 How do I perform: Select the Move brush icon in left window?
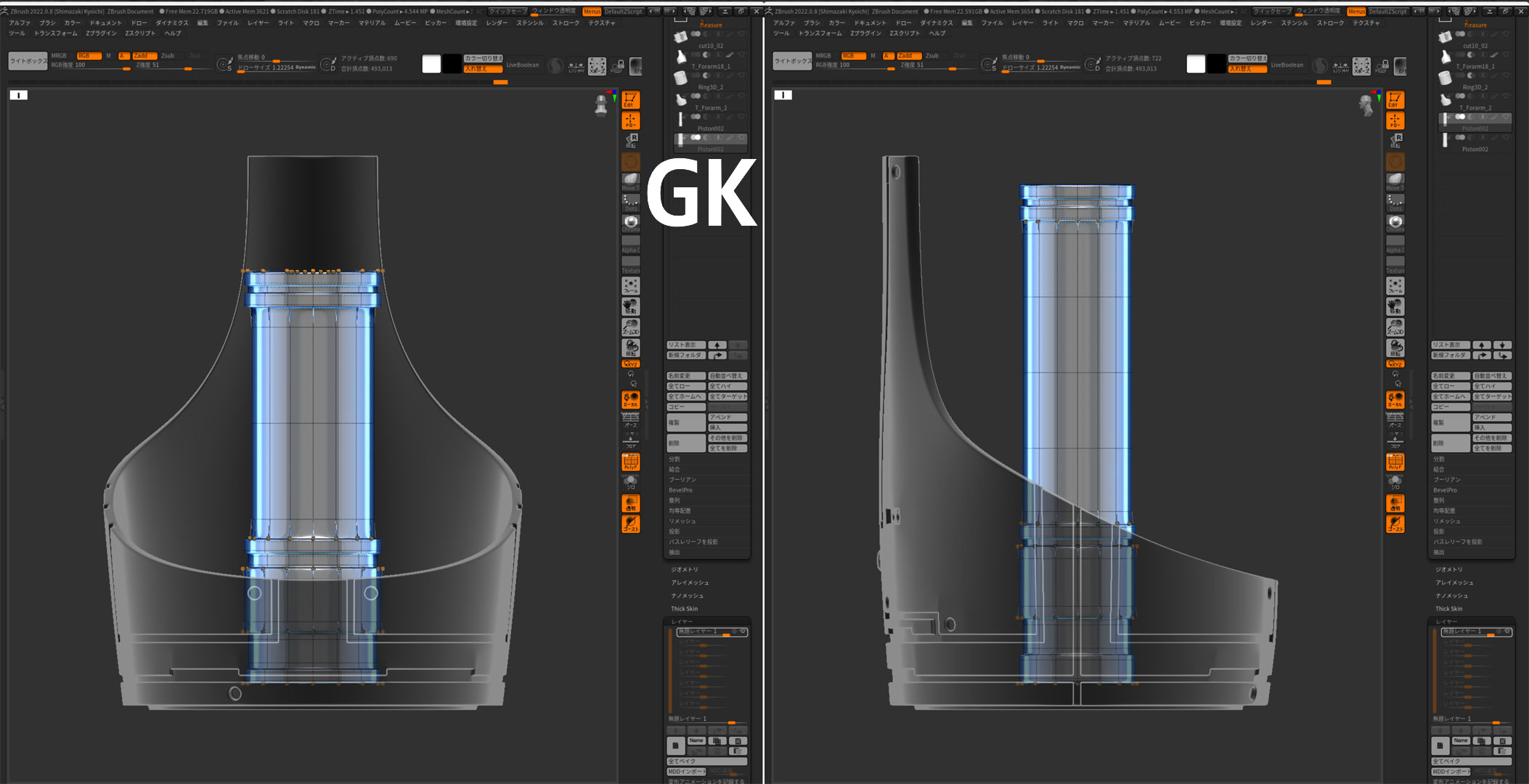click(x=630, y=181)
